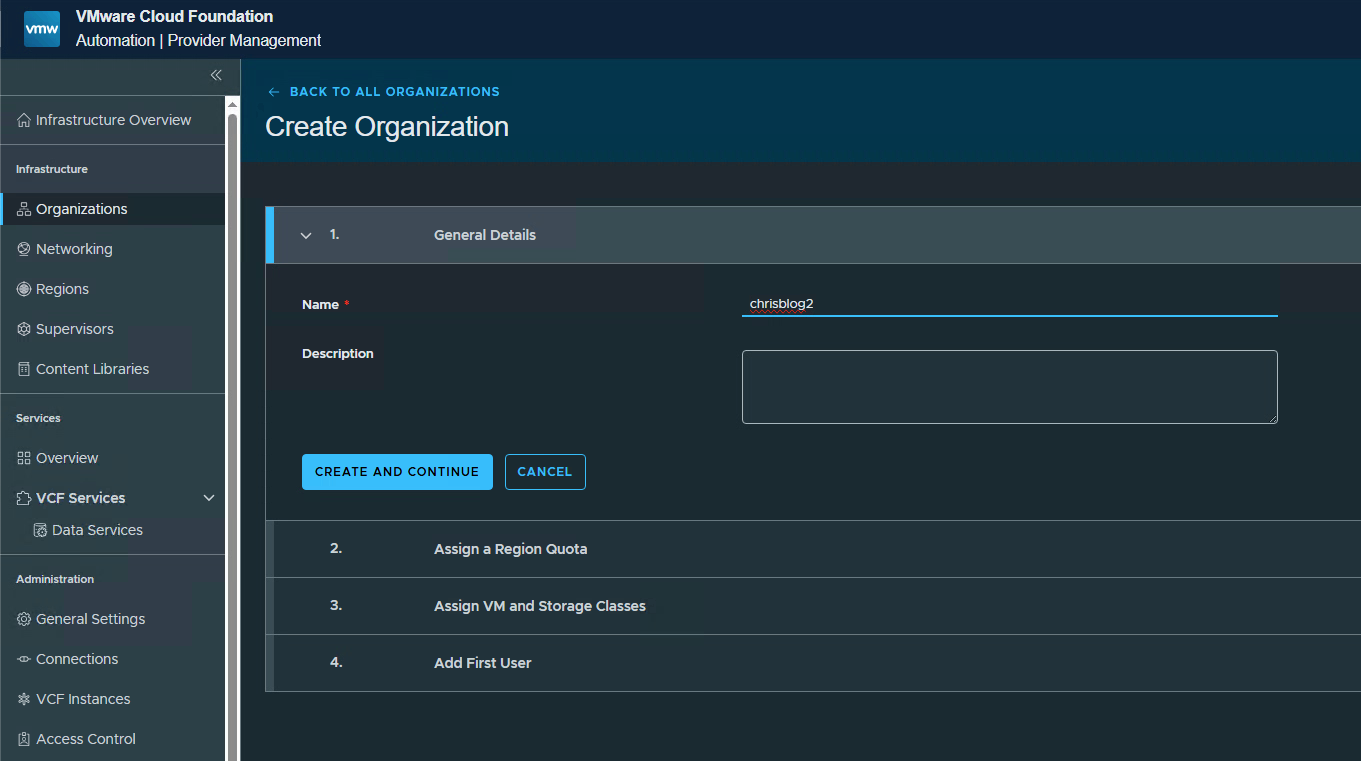Click the VMware logo icon
This screenshot has width=1361, height=761.
[42, 29]
